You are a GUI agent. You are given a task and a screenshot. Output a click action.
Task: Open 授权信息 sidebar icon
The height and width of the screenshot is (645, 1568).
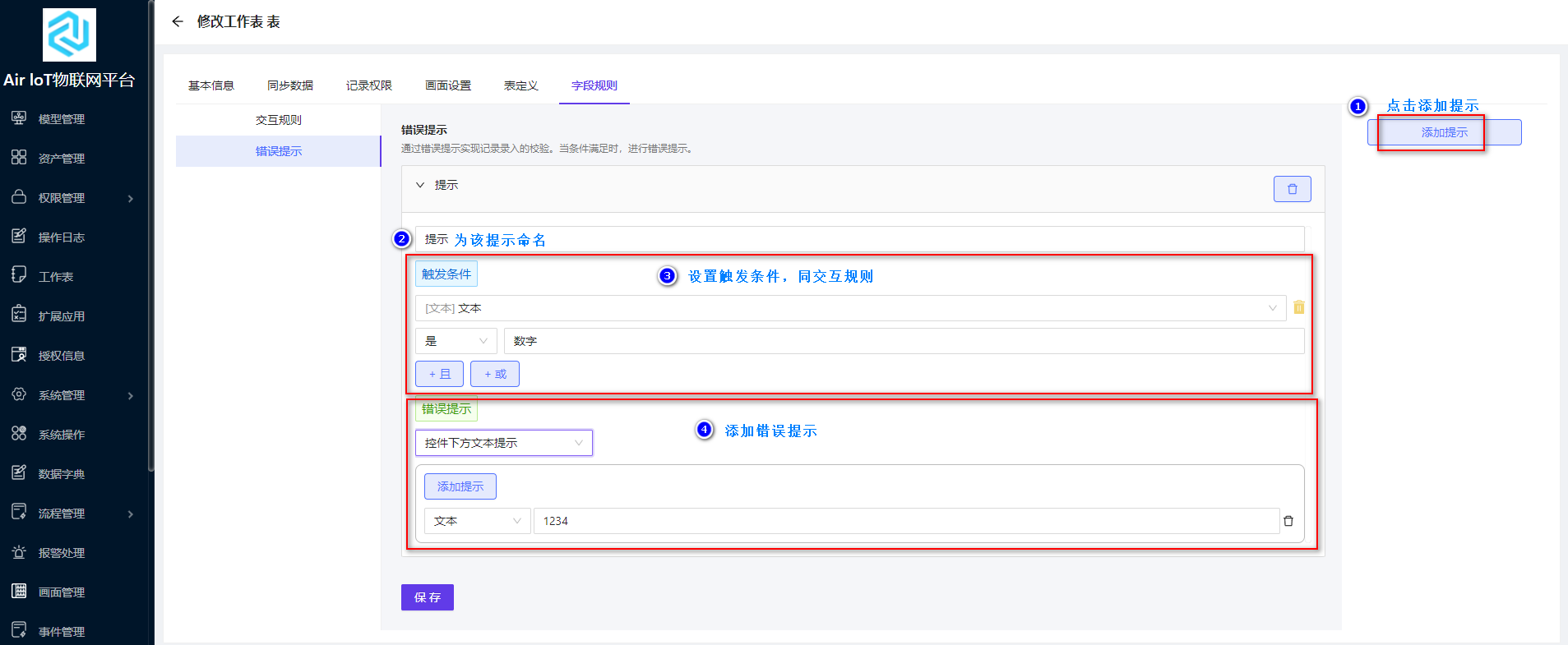tap(19, 355)
